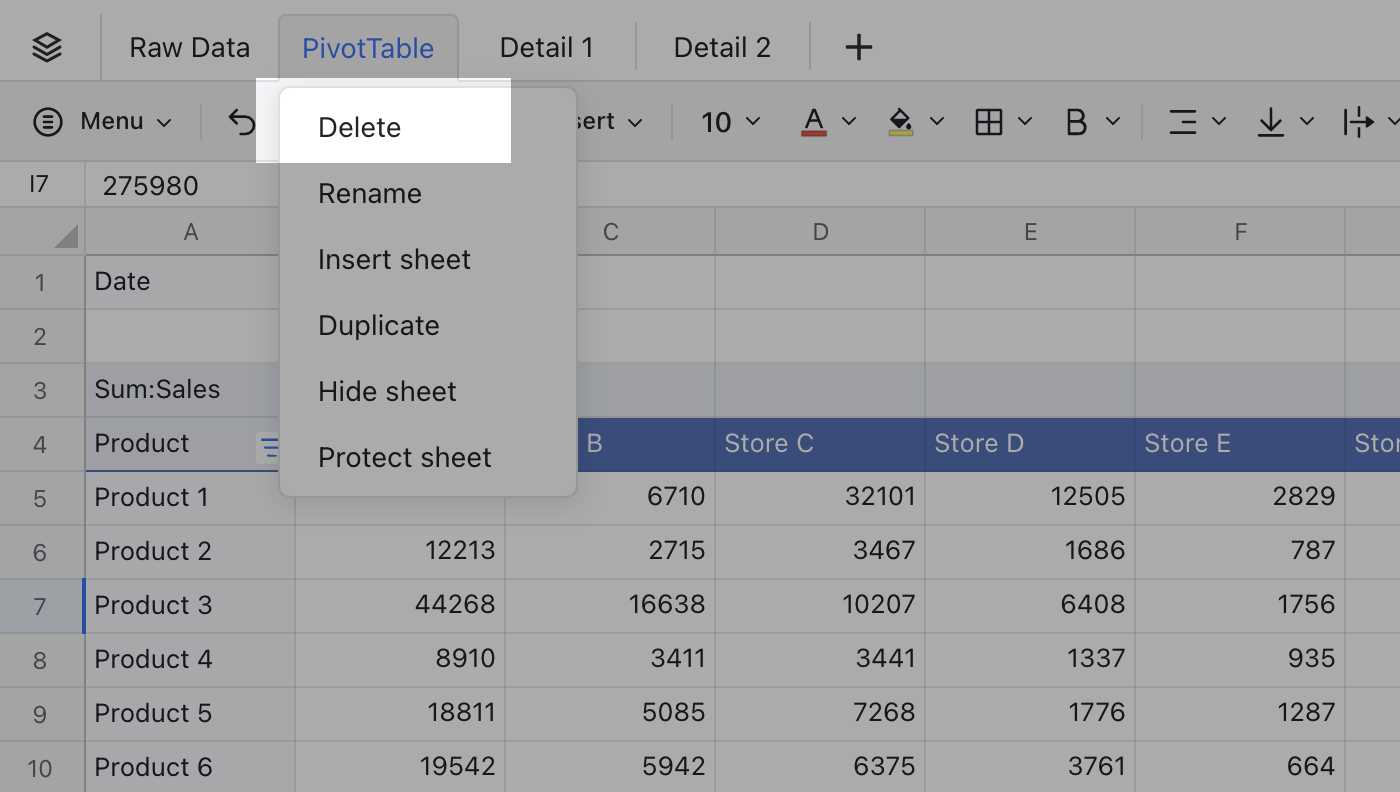Click the vertical alignment icon
The width and height of the screenshot is (1400, 792).
click(x=1269, y=121)
